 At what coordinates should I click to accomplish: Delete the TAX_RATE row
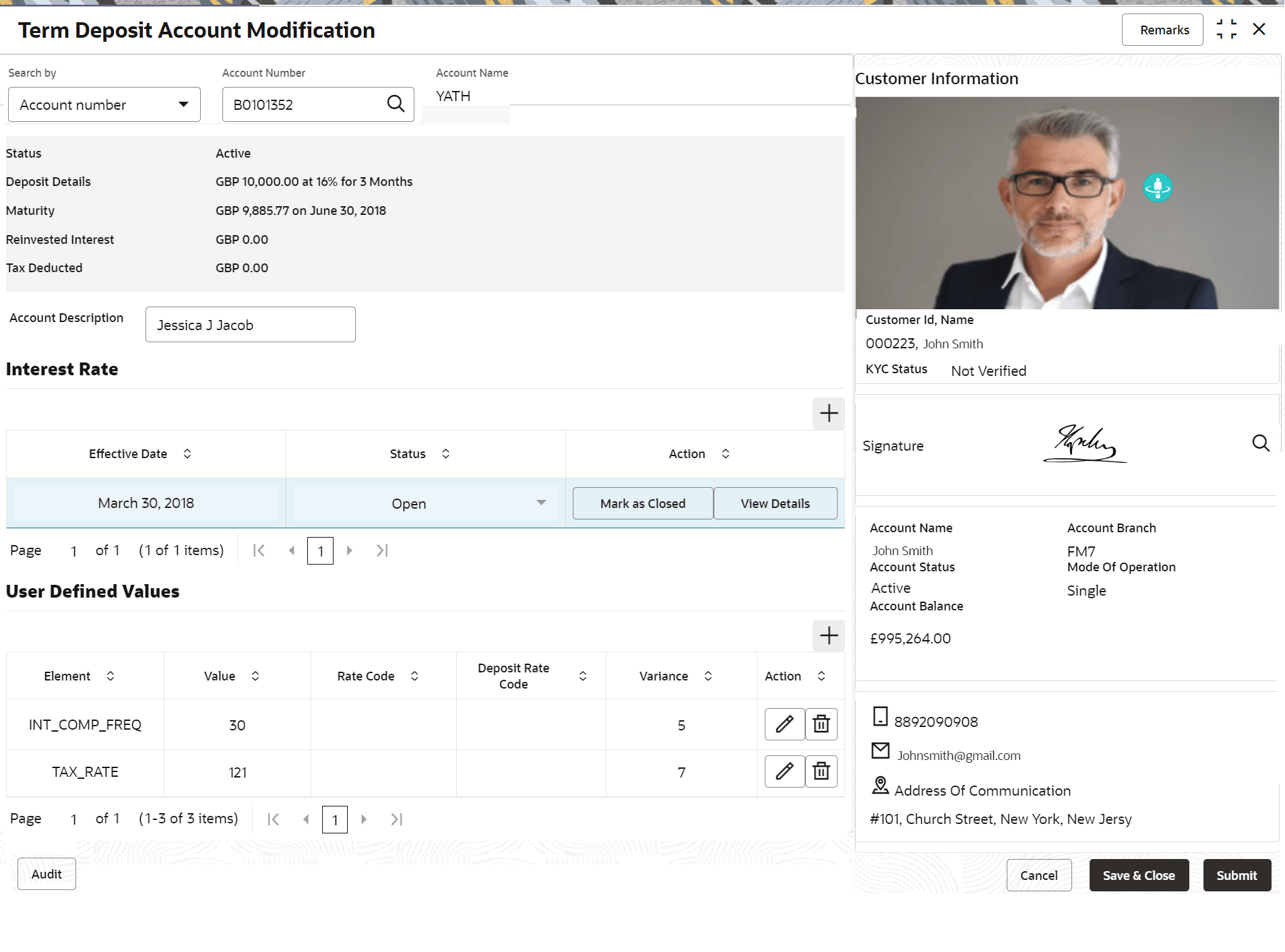tap(821, 771)
